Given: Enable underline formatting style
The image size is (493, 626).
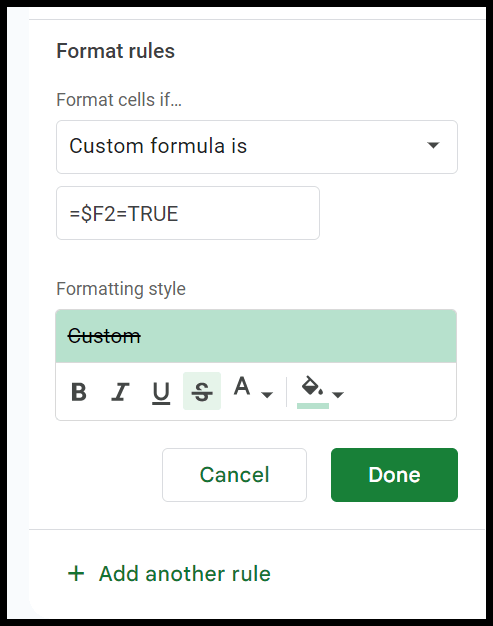Looking at the screenshot, I should click(x=161, y=392).
